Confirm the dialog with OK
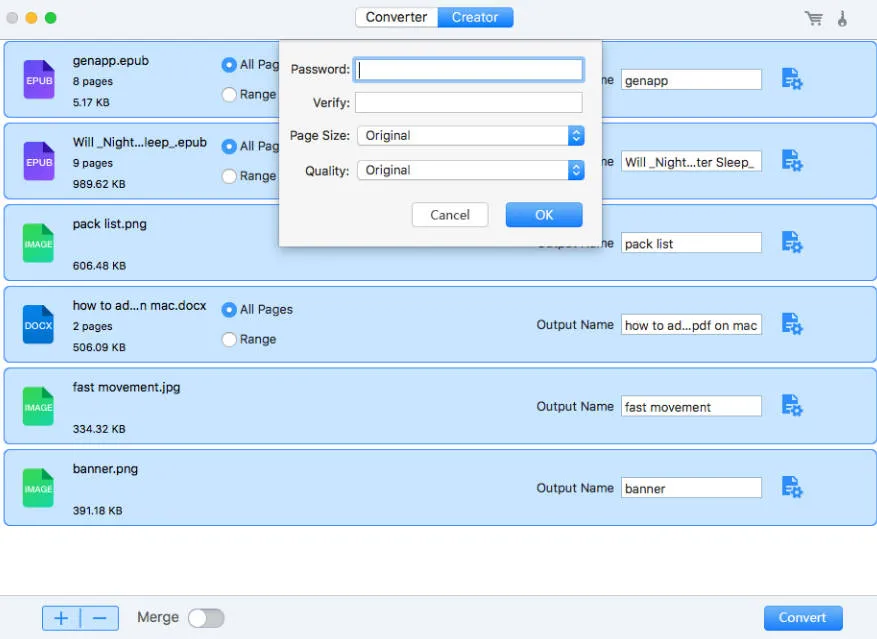Image resolution: width=877 pixels, height=639 pixels. coord(544,215)
